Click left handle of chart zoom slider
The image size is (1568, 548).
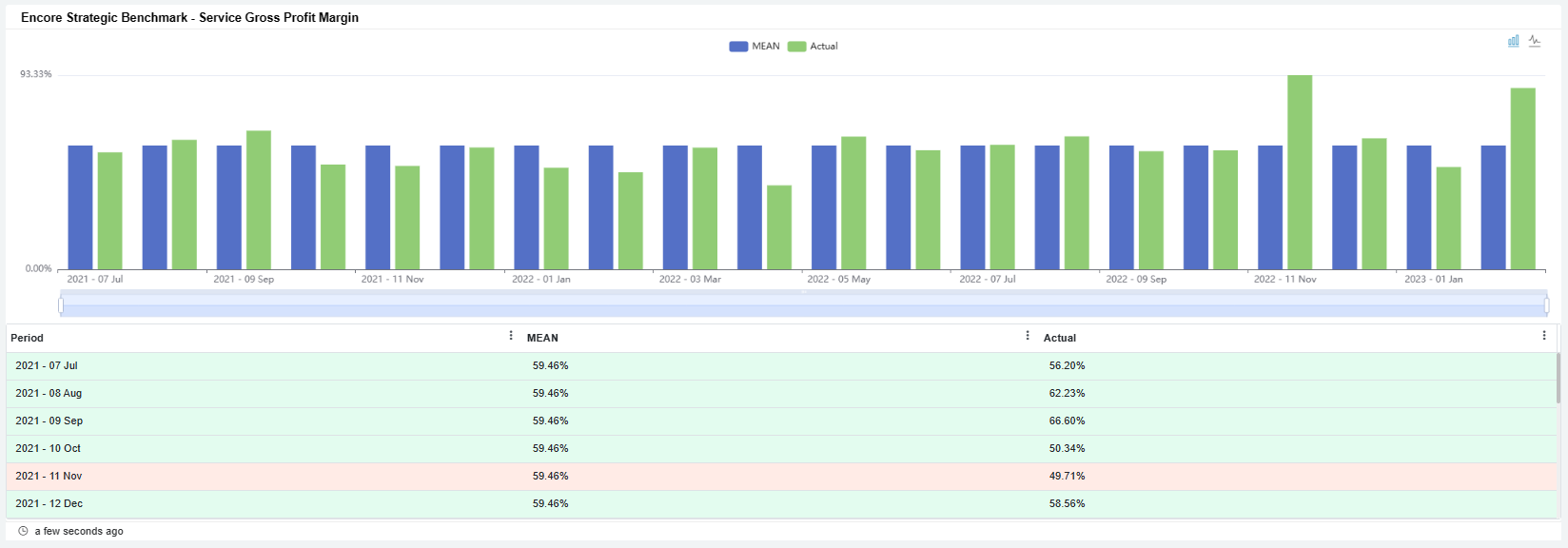(61, 305)
